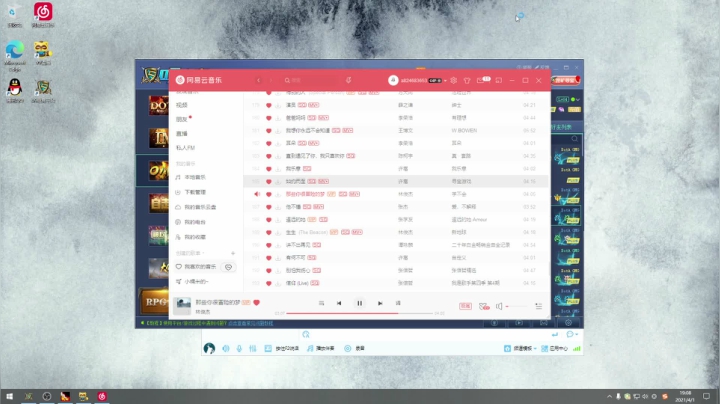Image resolution: width=720 pixels, height=404 pixels.
Task: Add a new playlist with plus icon
Action: click(233, 253)
